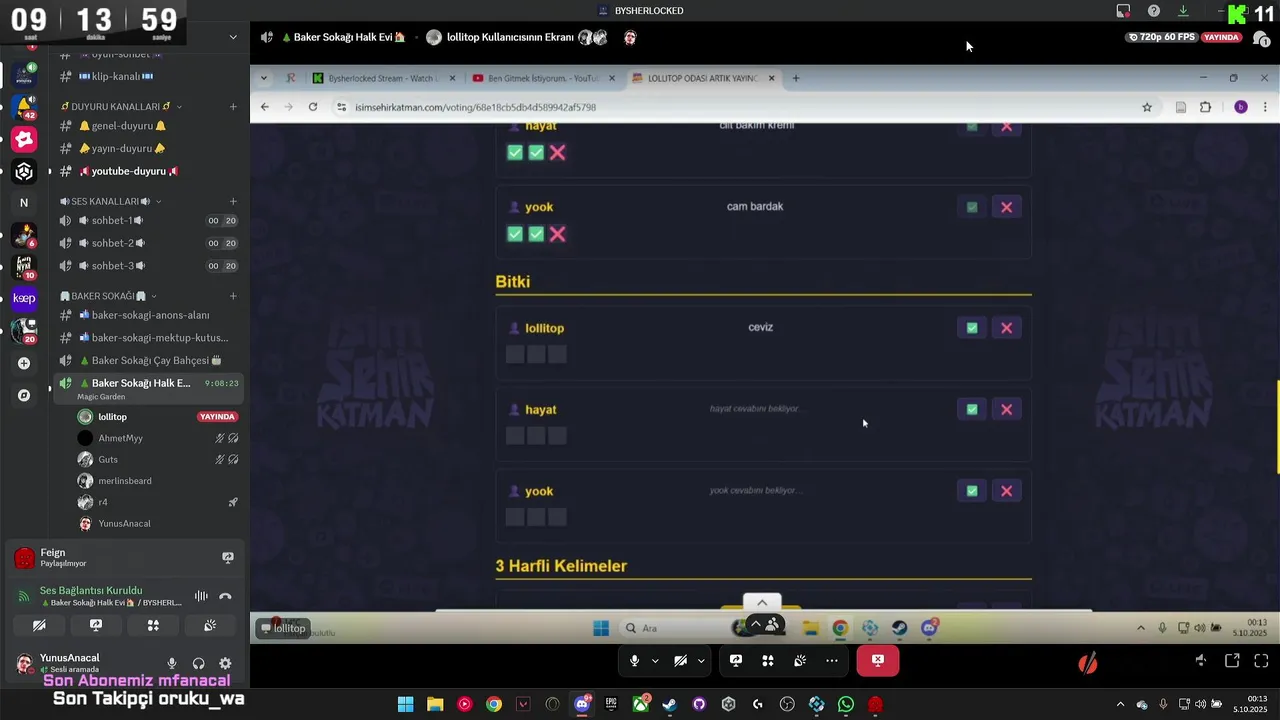Switch to the Bysherlocked Stream browser tab
This screenshot has width=1280, height=720.
click(x=383, y=78)
